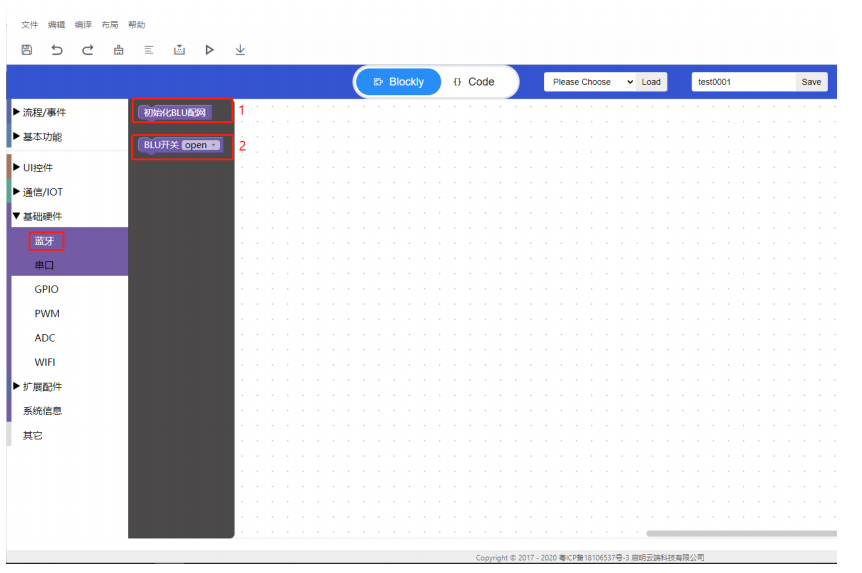Expand the UI控件 category
This screenshot has width=862, height=573.
tap(69, 167)
